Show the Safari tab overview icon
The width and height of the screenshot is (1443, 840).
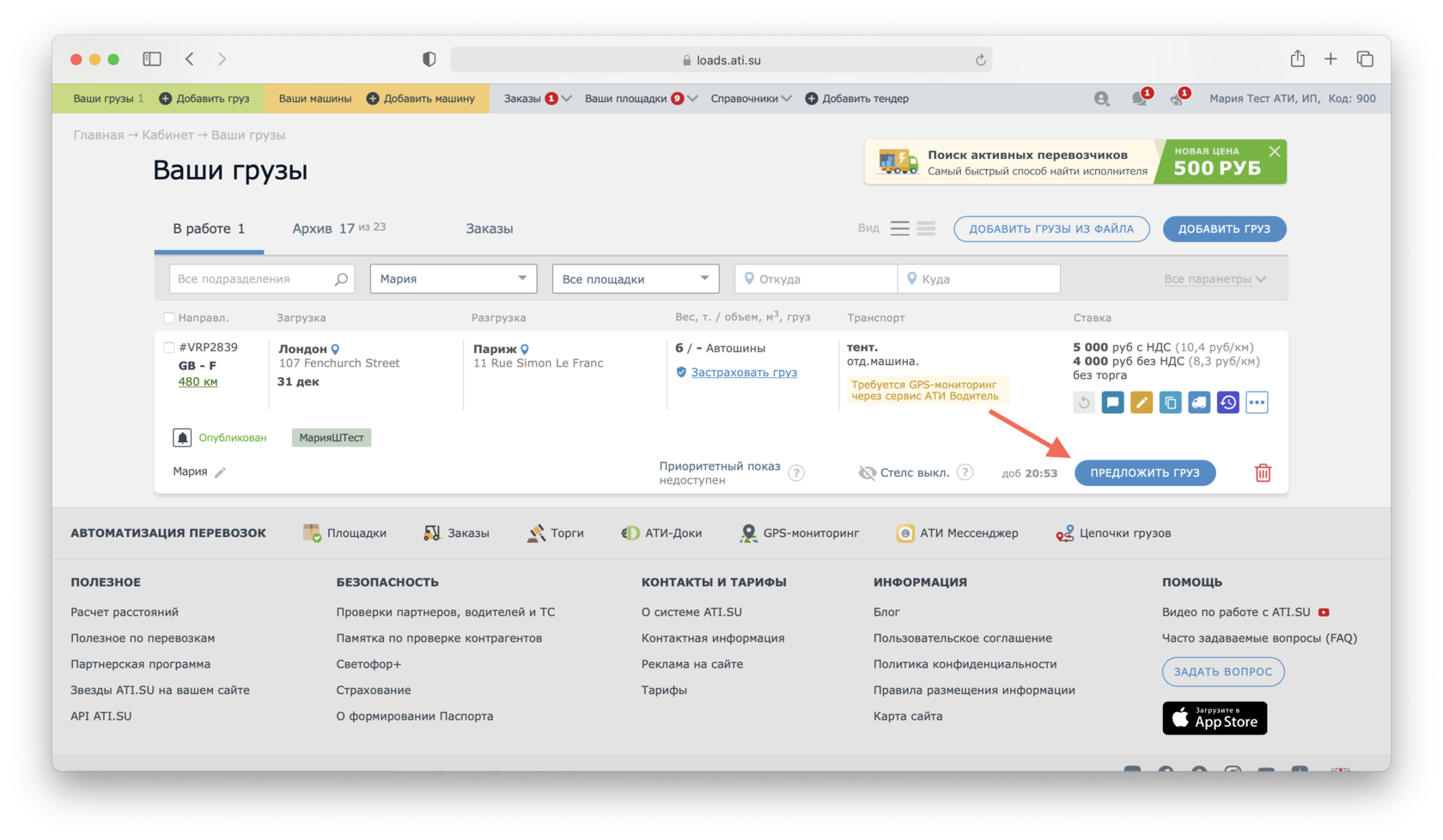click(x=1365, y=58)
